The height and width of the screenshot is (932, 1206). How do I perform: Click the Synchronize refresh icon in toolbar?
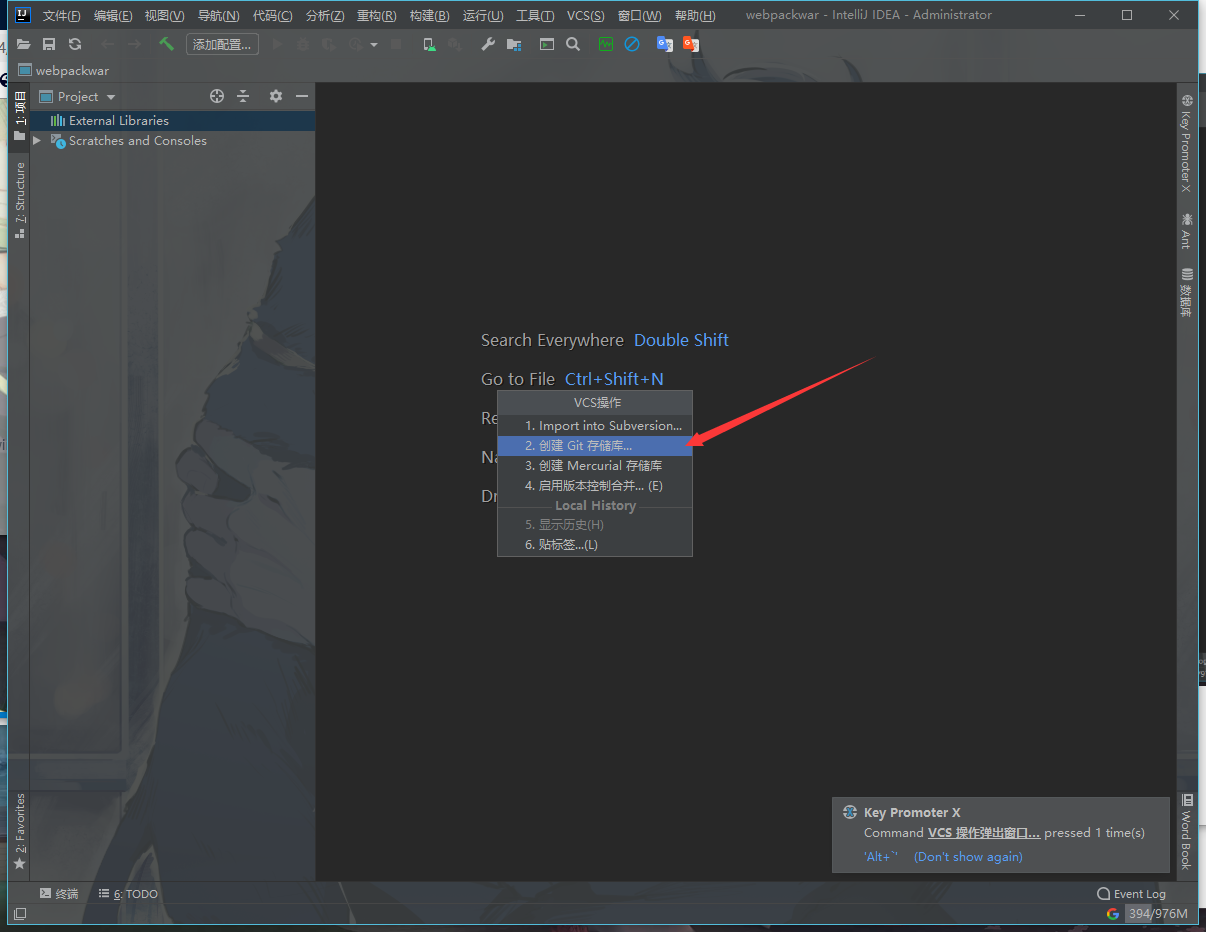[75, 44]
